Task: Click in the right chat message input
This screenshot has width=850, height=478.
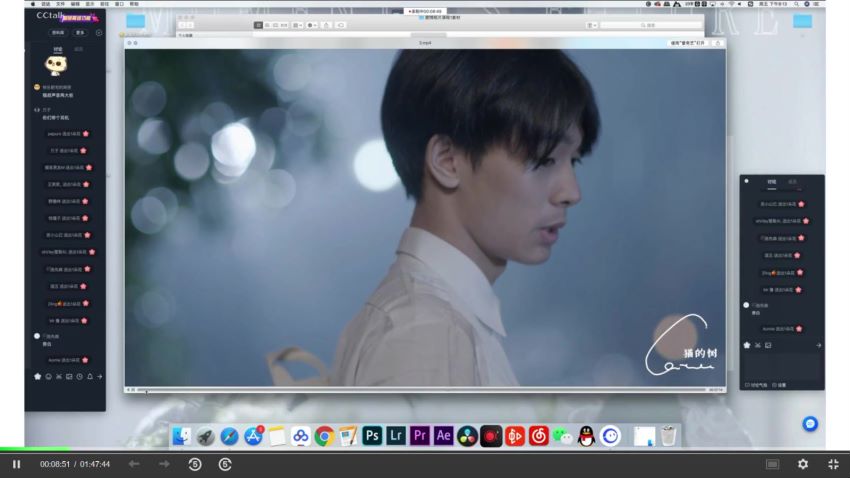Action: tap(782, 365)
